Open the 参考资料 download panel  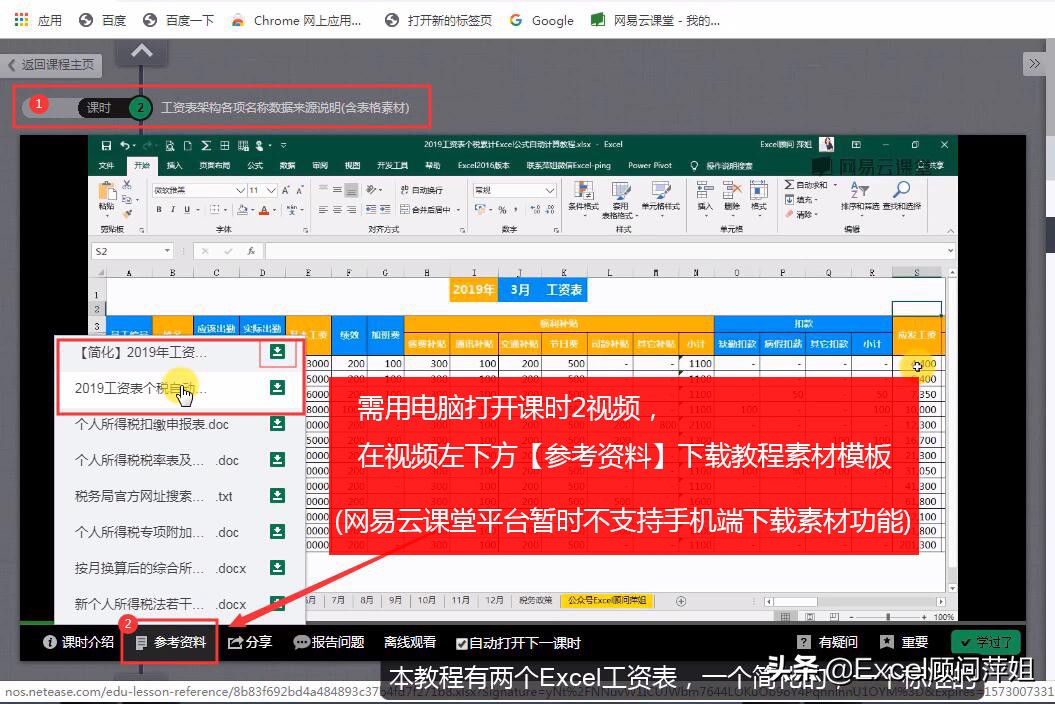(169, 642)
